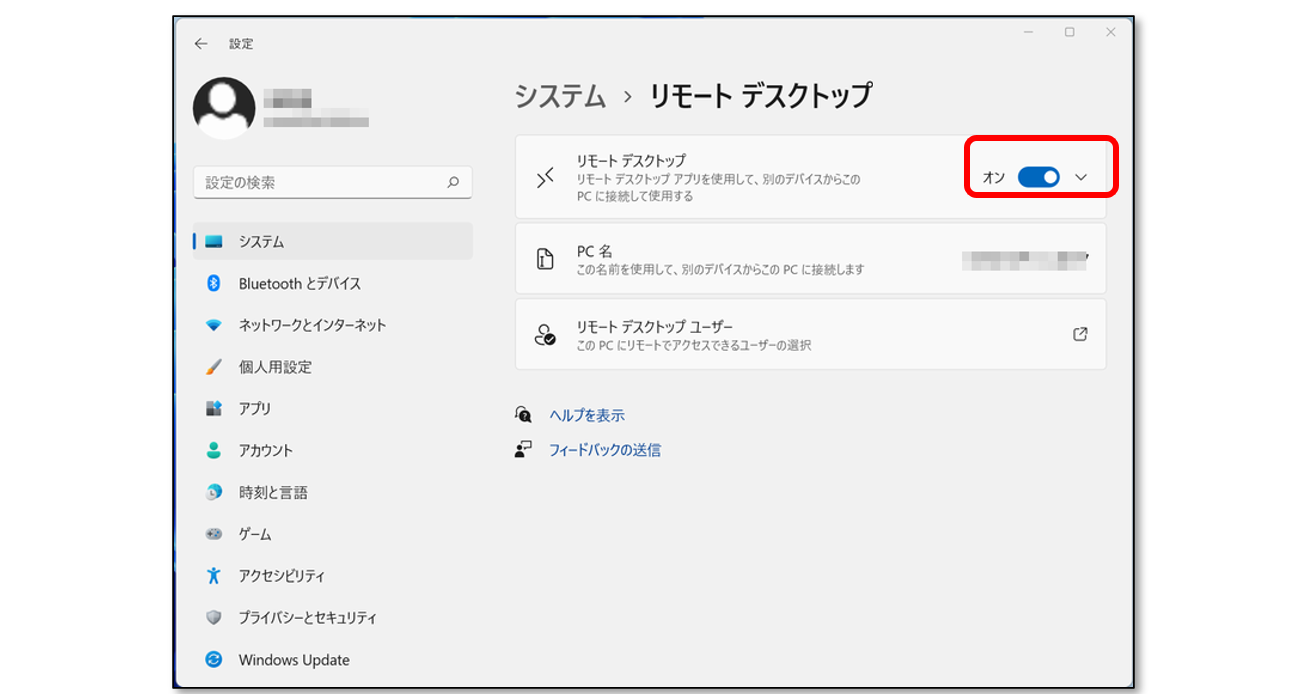Open Bluetooth とデバイス settings
The width and height of the screenshot is (1314, 694).
tap(333, 284)
